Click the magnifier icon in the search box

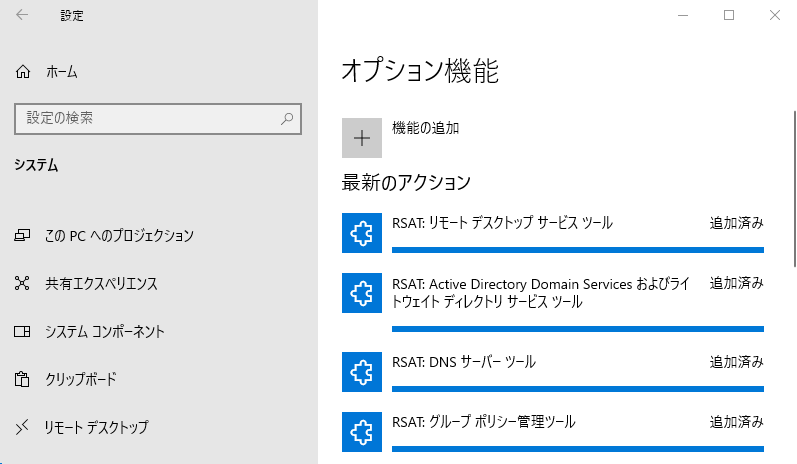coord(287,118)
